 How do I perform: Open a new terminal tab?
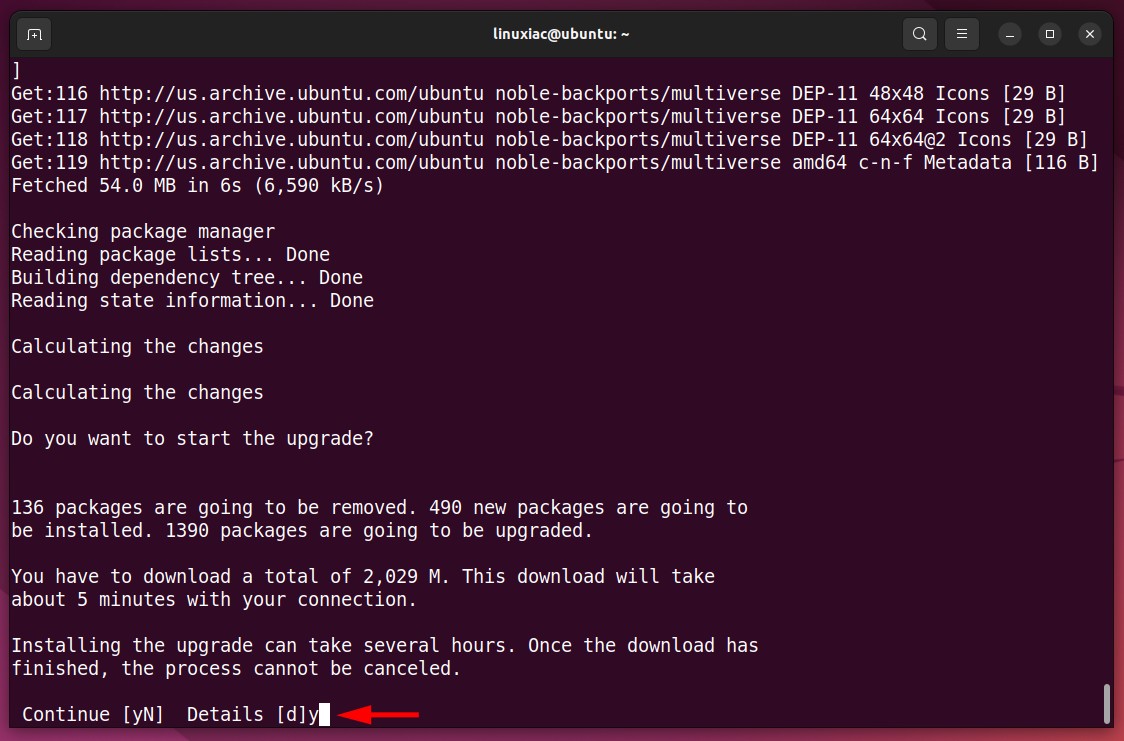click(34, 34)
